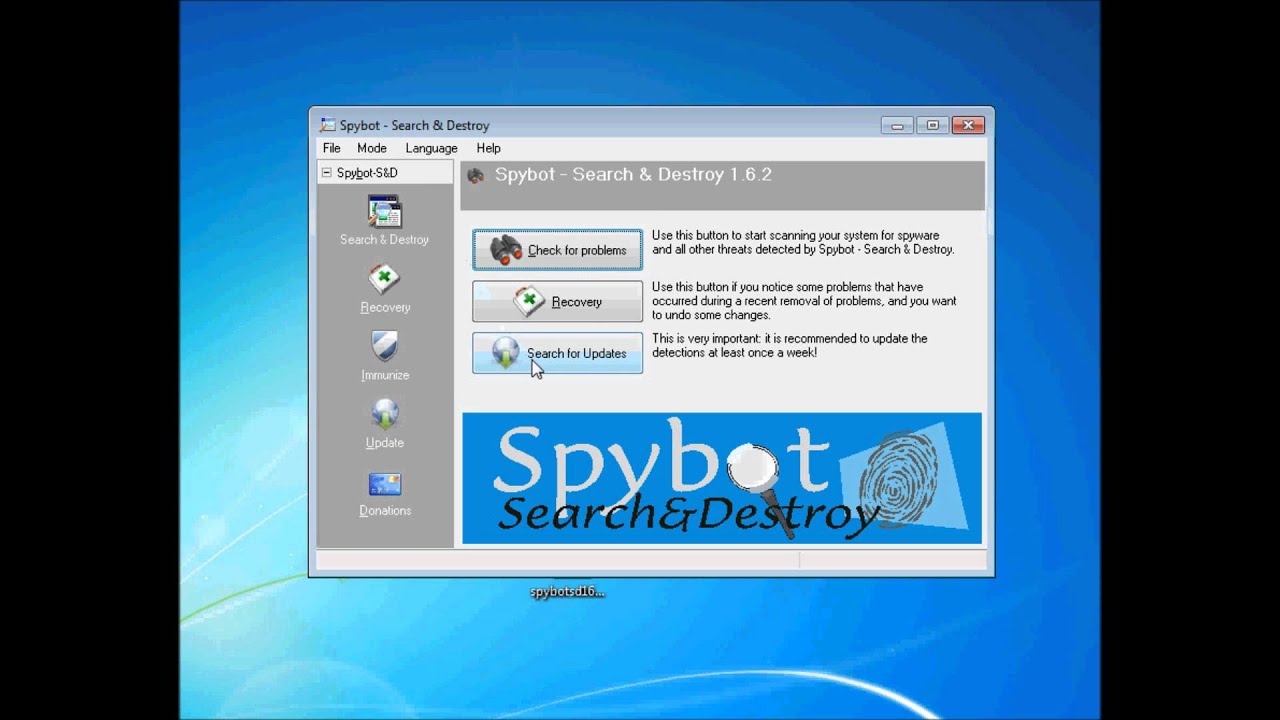This screenshot has height=720, width=1280.
Task: Click the scanning for spyware description text
Action: point(803,243)
